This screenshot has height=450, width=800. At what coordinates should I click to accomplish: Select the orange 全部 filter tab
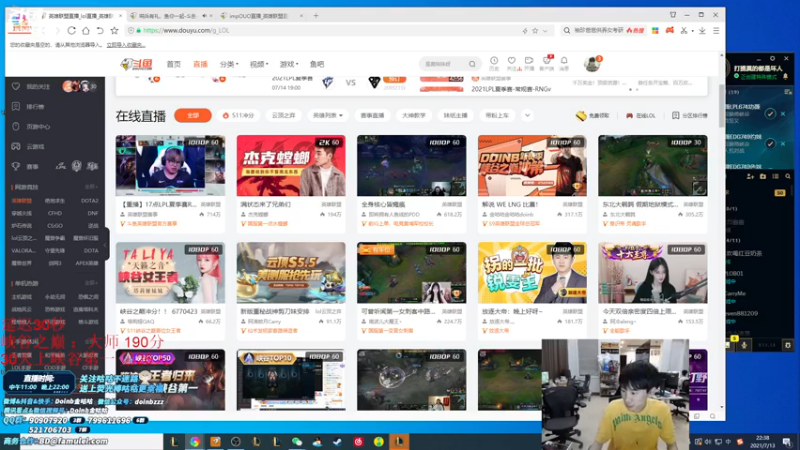pos(193,116)
